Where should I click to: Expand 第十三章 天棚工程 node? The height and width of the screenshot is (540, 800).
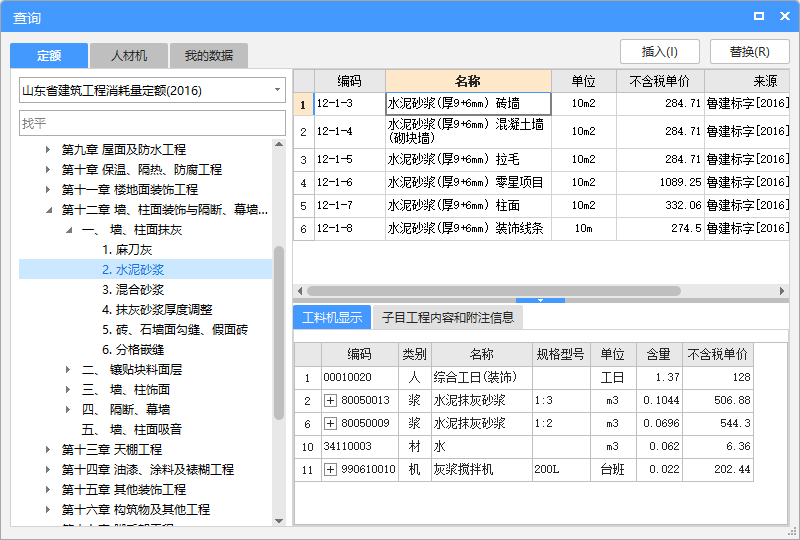click(x=48, y=450)
